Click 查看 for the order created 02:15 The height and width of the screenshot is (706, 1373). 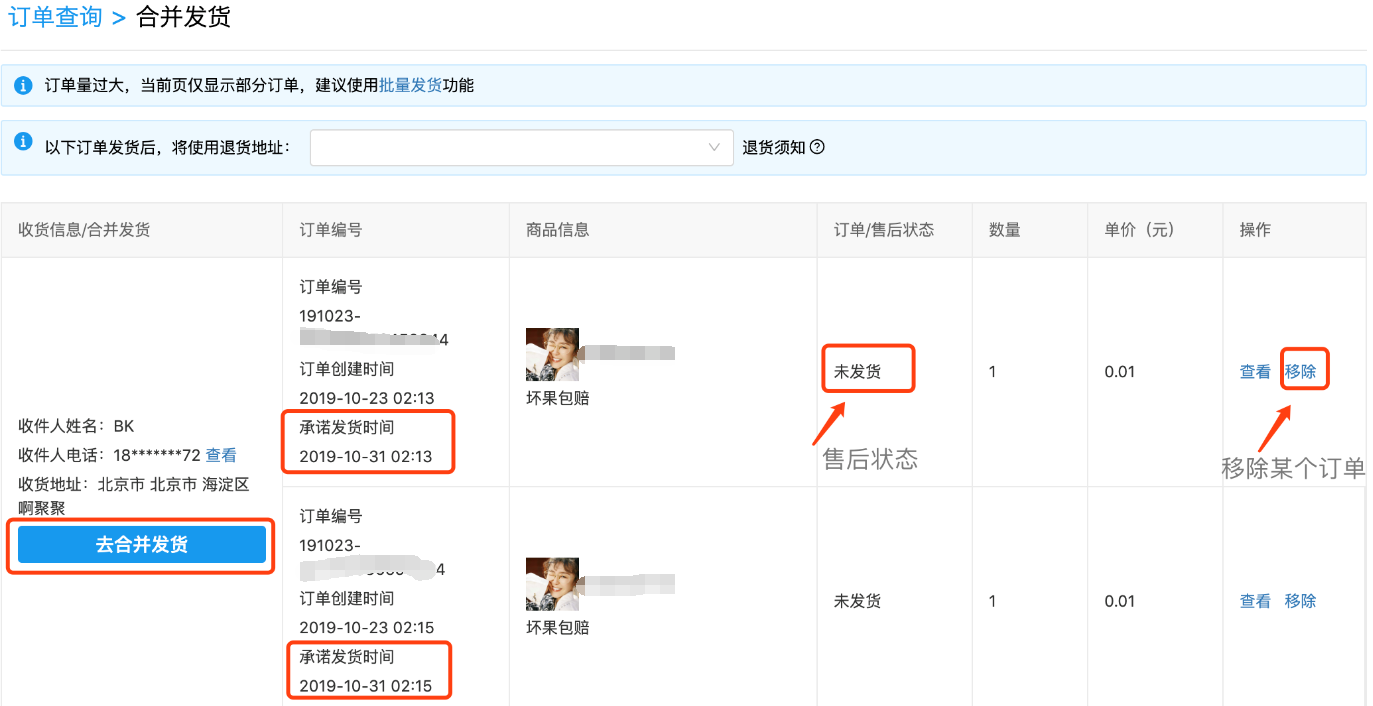pyautogui.click(x=1255, y=601)
